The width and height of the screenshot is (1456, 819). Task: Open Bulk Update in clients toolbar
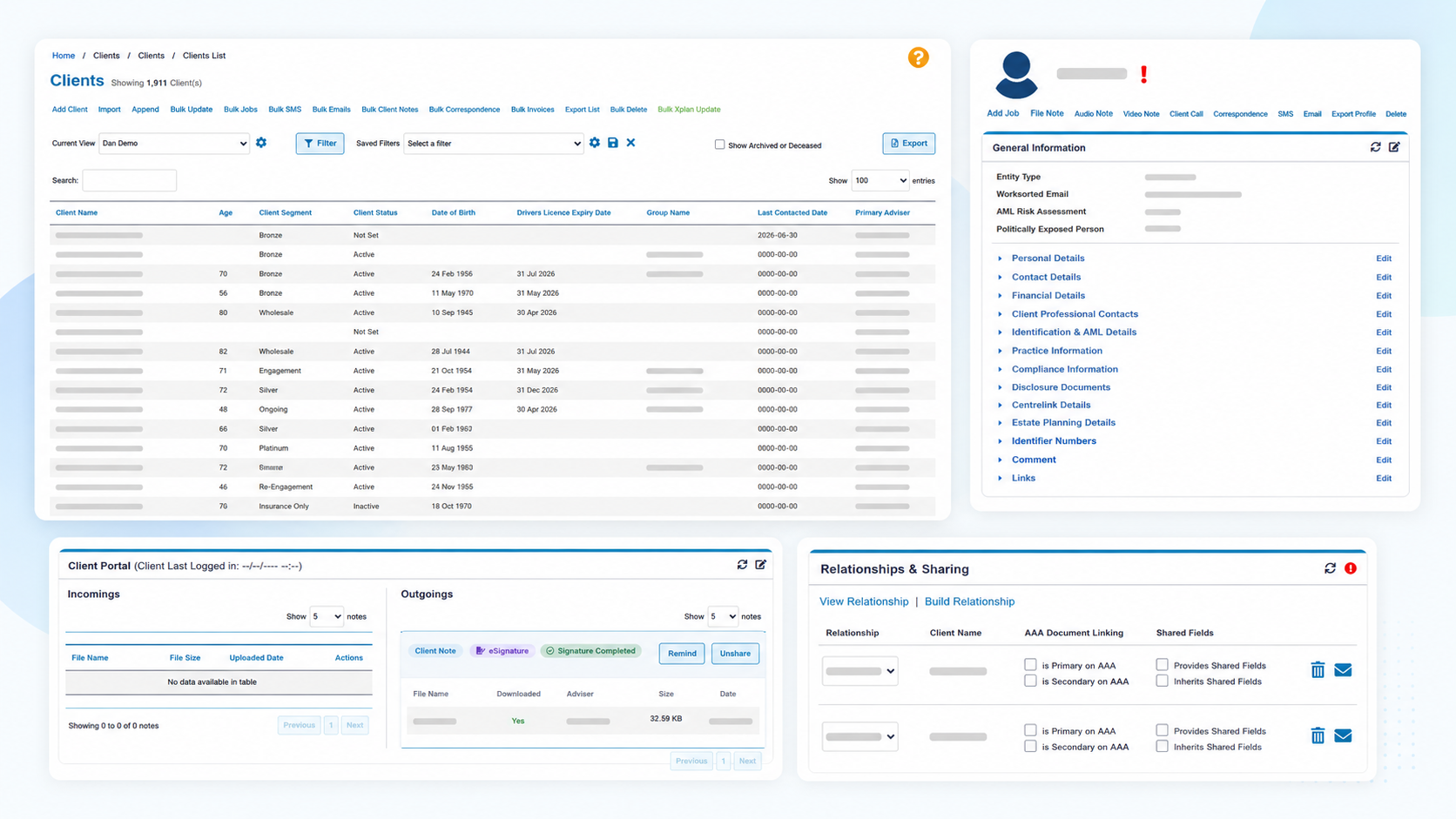[191, 110]
